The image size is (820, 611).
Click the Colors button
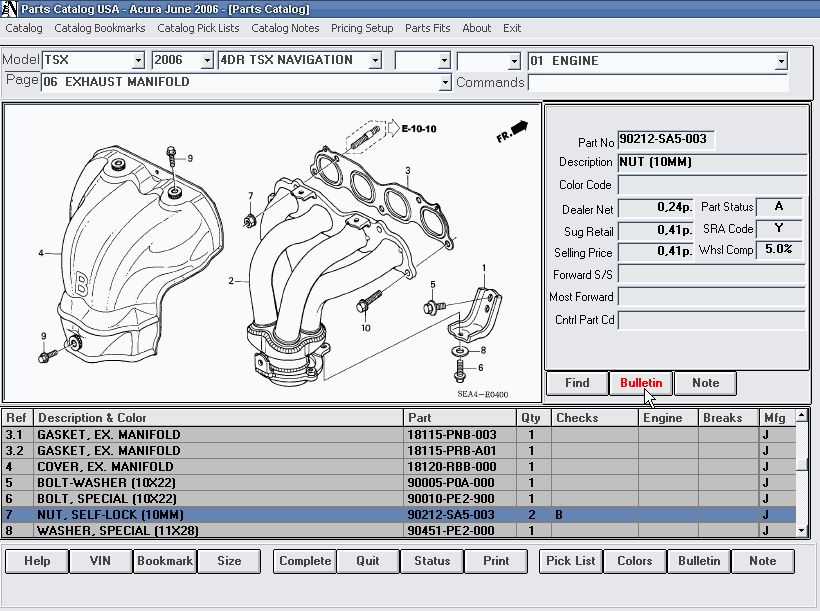point(634,561)
